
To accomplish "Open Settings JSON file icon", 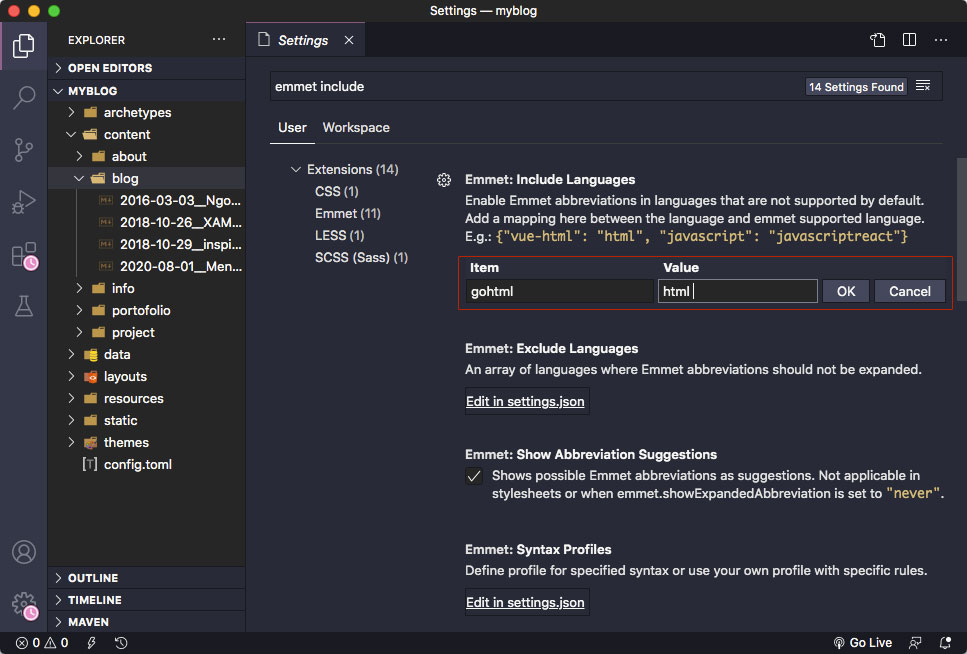I will point(878,40).
